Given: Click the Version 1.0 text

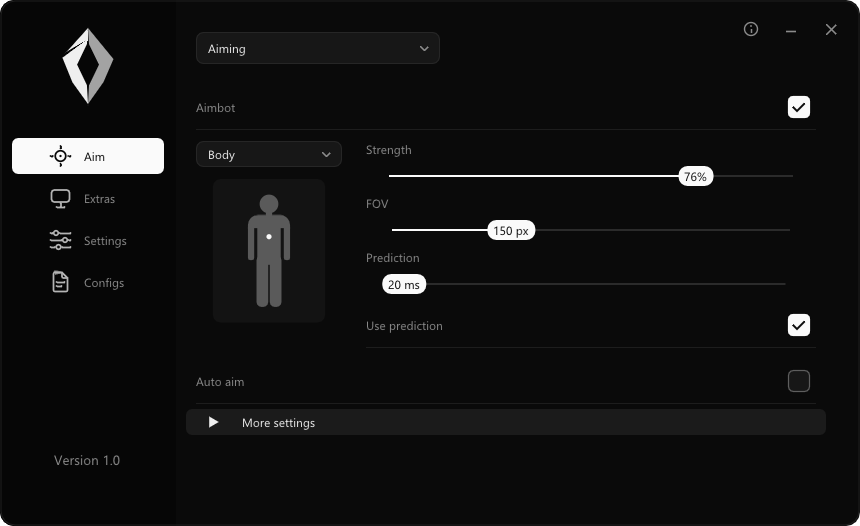Looking at the screenshot, I should click(87, 460).
